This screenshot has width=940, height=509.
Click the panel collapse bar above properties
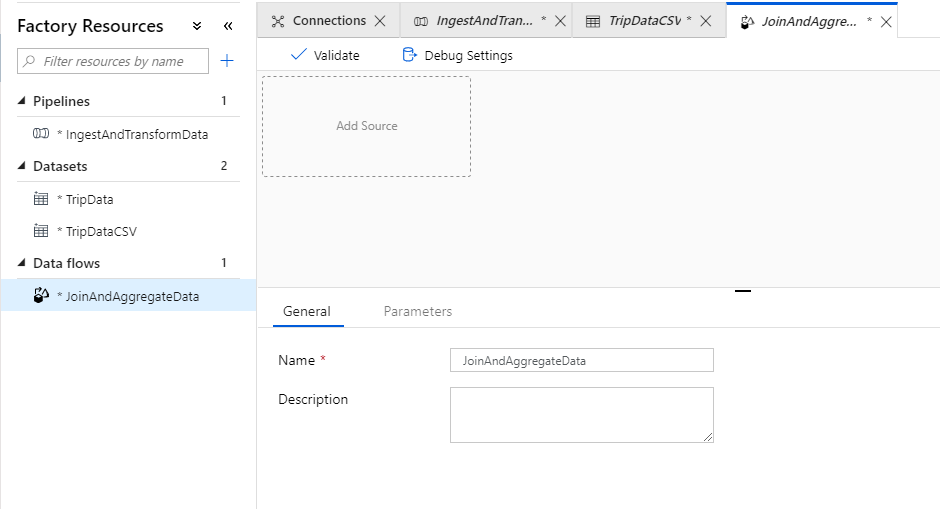coord(743,291)
